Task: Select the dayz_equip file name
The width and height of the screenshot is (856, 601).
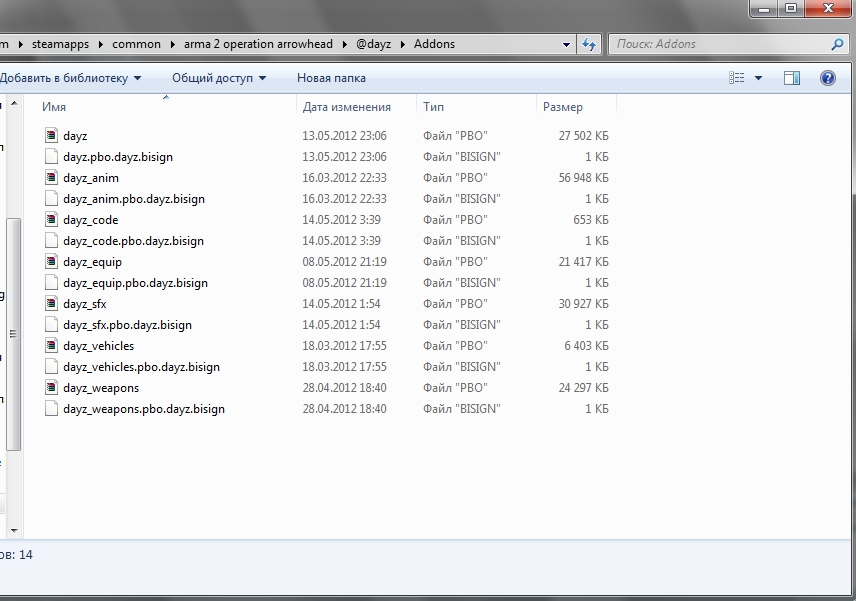Action: (92, 262)
